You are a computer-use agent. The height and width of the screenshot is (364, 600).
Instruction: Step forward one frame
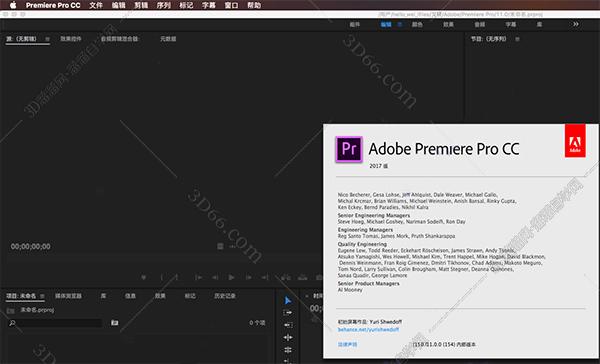(x=248, y=277)
